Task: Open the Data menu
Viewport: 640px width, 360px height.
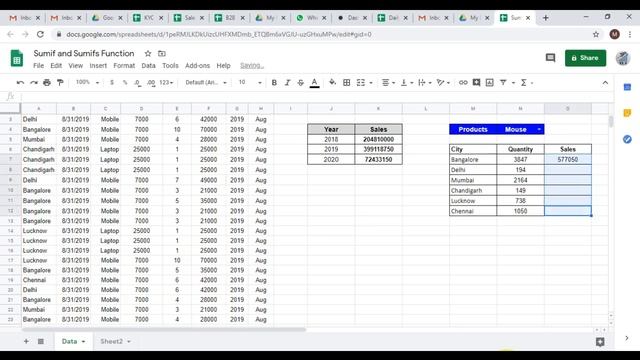Action: point(148,65)
